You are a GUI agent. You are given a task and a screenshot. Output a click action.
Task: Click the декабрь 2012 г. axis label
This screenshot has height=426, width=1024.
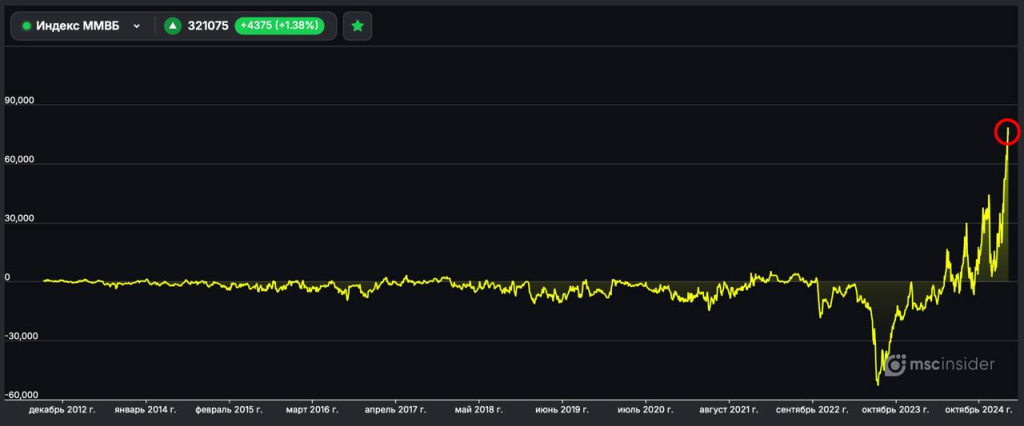[62, 410]
